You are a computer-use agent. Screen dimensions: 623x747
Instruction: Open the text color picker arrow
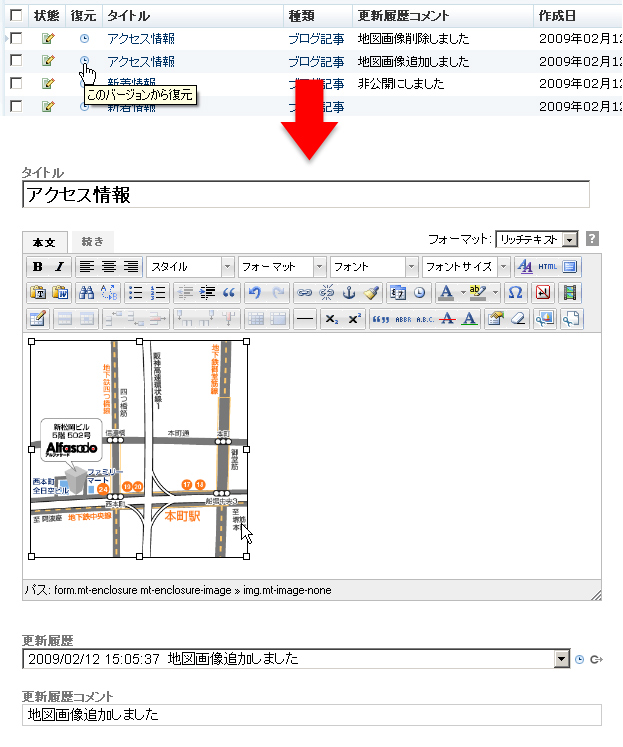[463, 293]
